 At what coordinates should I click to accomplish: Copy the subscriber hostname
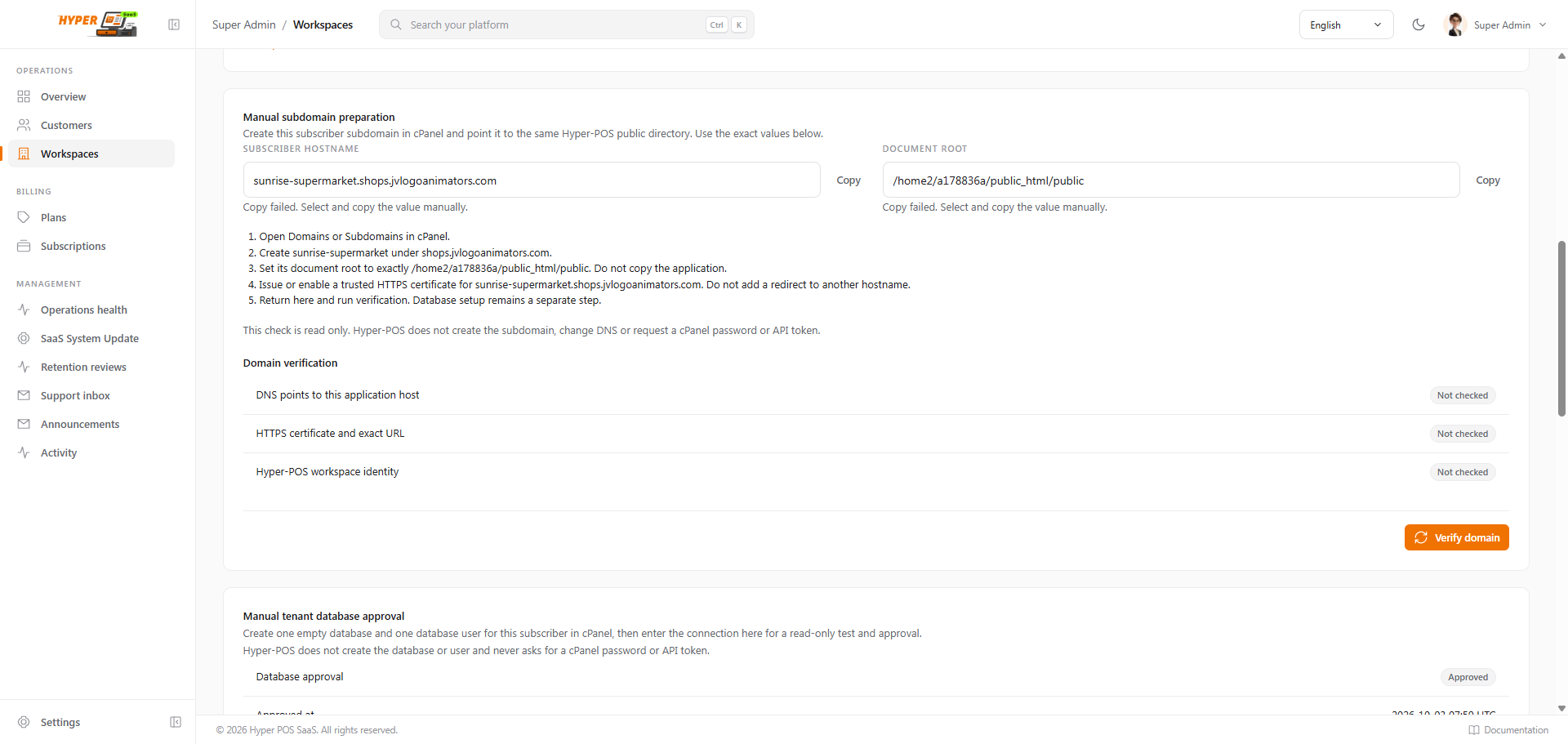tap(849, 180)
